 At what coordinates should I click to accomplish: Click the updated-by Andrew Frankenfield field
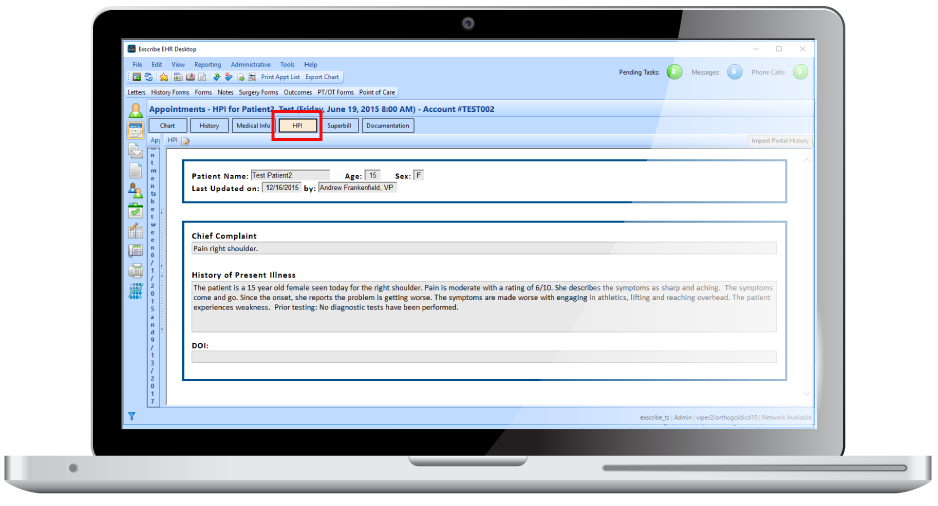[357, 188]
